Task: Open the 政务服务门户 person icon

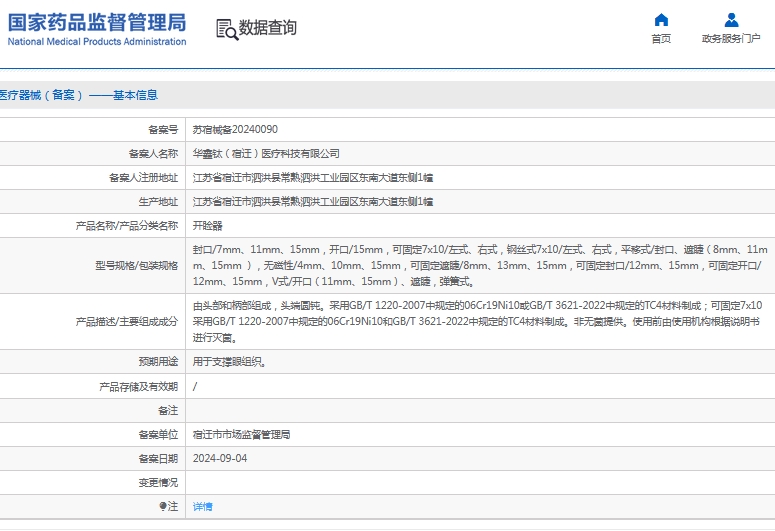Action: [x=731, y=20]
